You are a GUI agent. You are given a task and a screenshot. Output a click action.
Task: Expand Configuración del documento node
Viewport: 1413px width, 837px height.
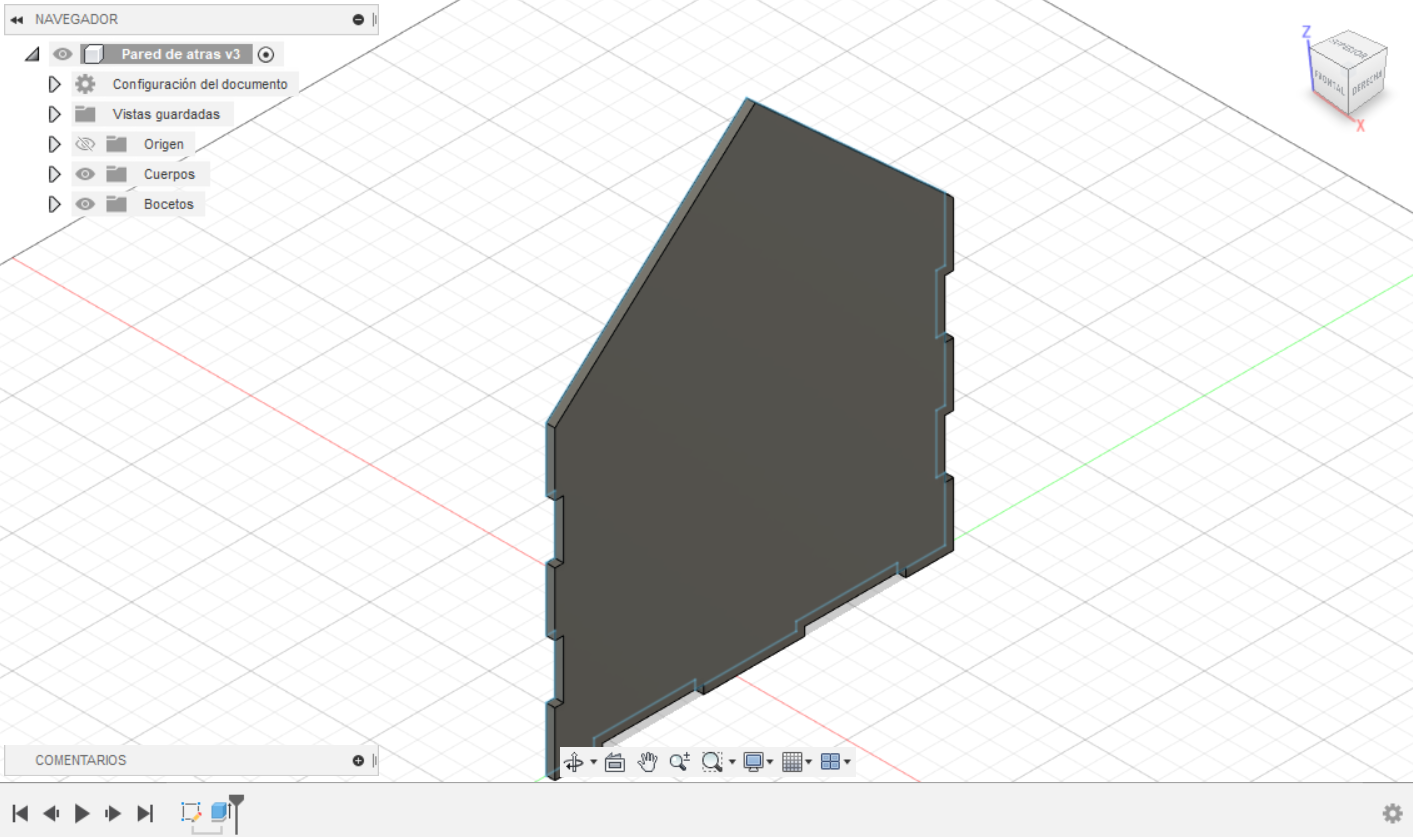[x=55, y=84]
